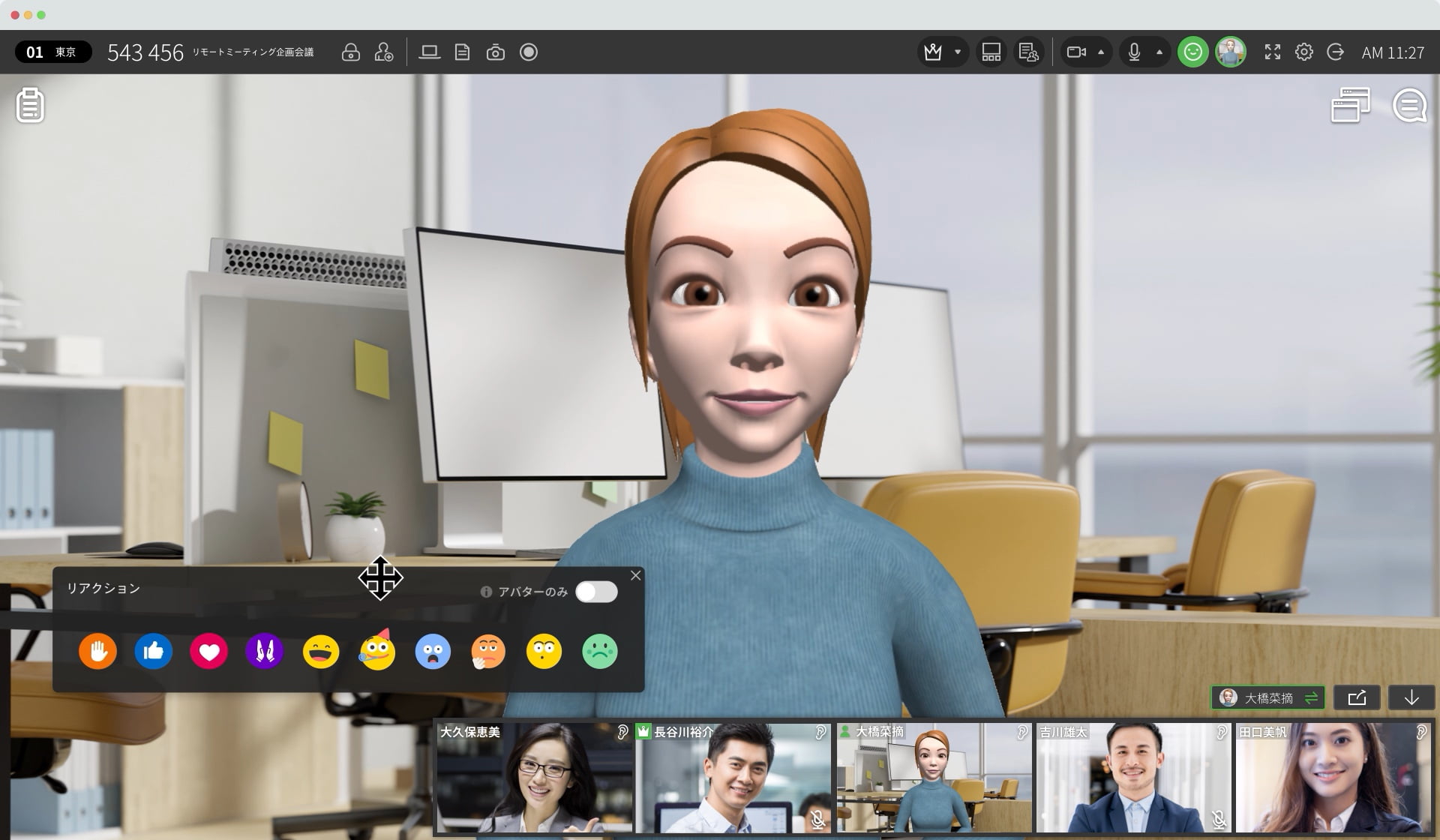Click the 大橋菜摘 swap button

(x=1268, y=697)
